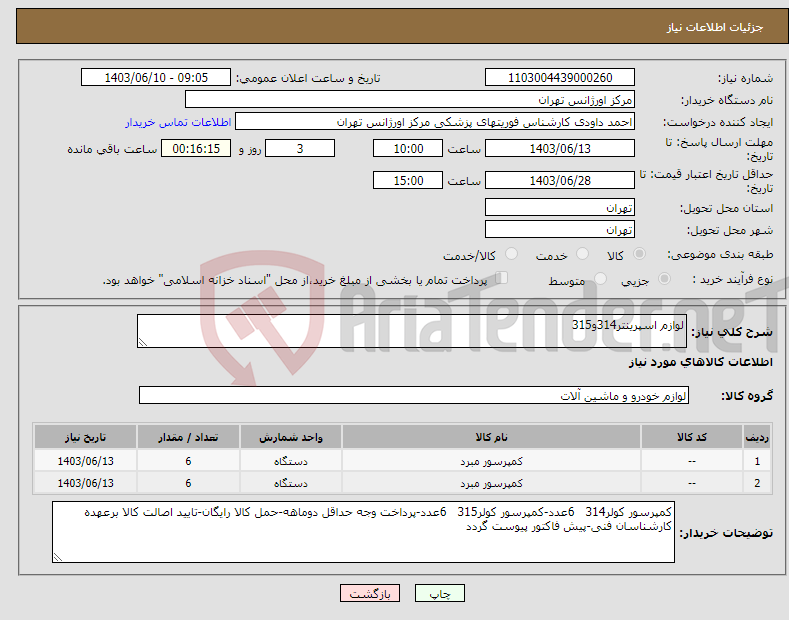Select the جزیی purchase type radio
This screenshot has height=620, width=789.
[664, 278]
